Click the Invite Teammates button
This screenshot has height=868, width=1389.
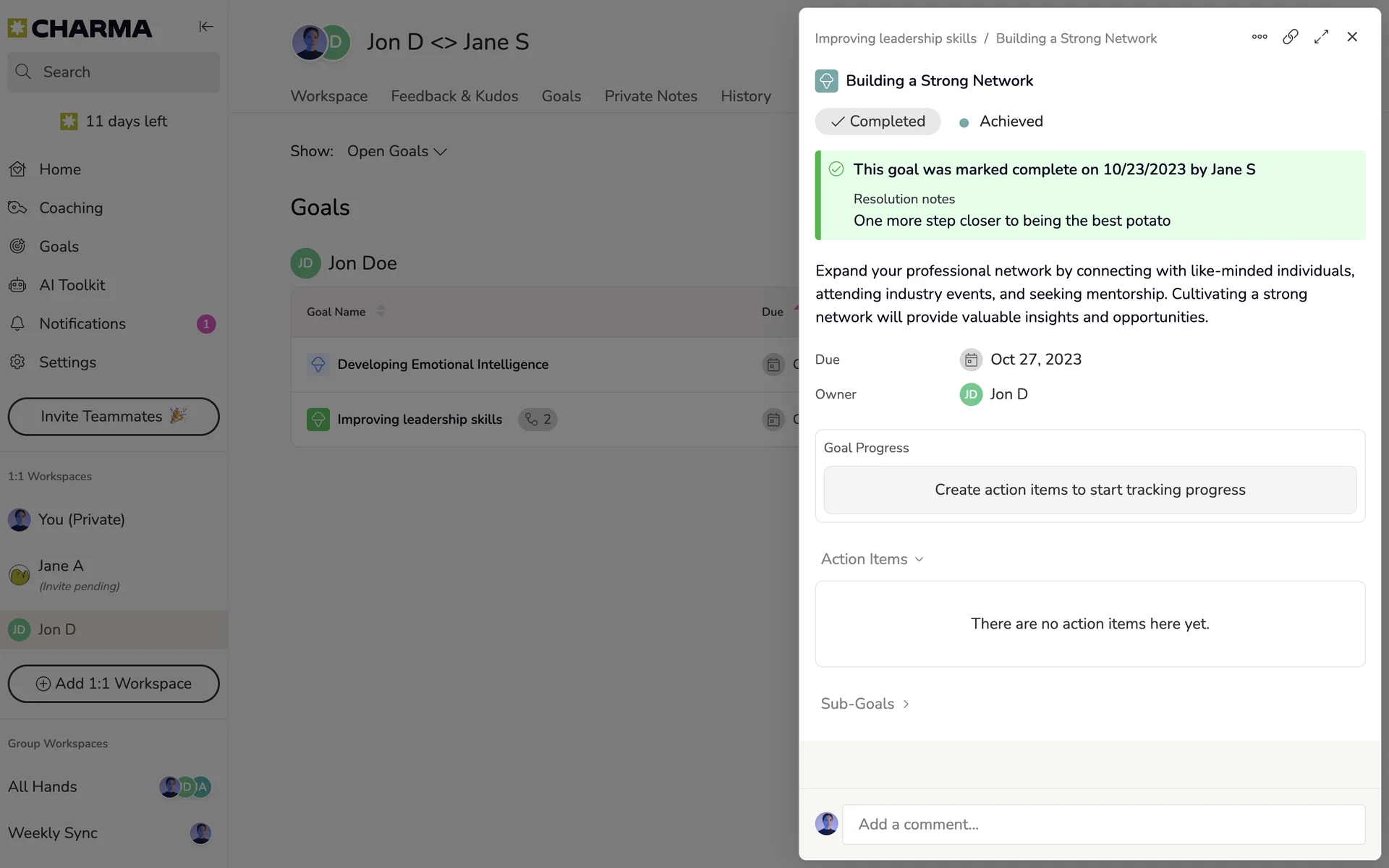[x=114, y=417]
